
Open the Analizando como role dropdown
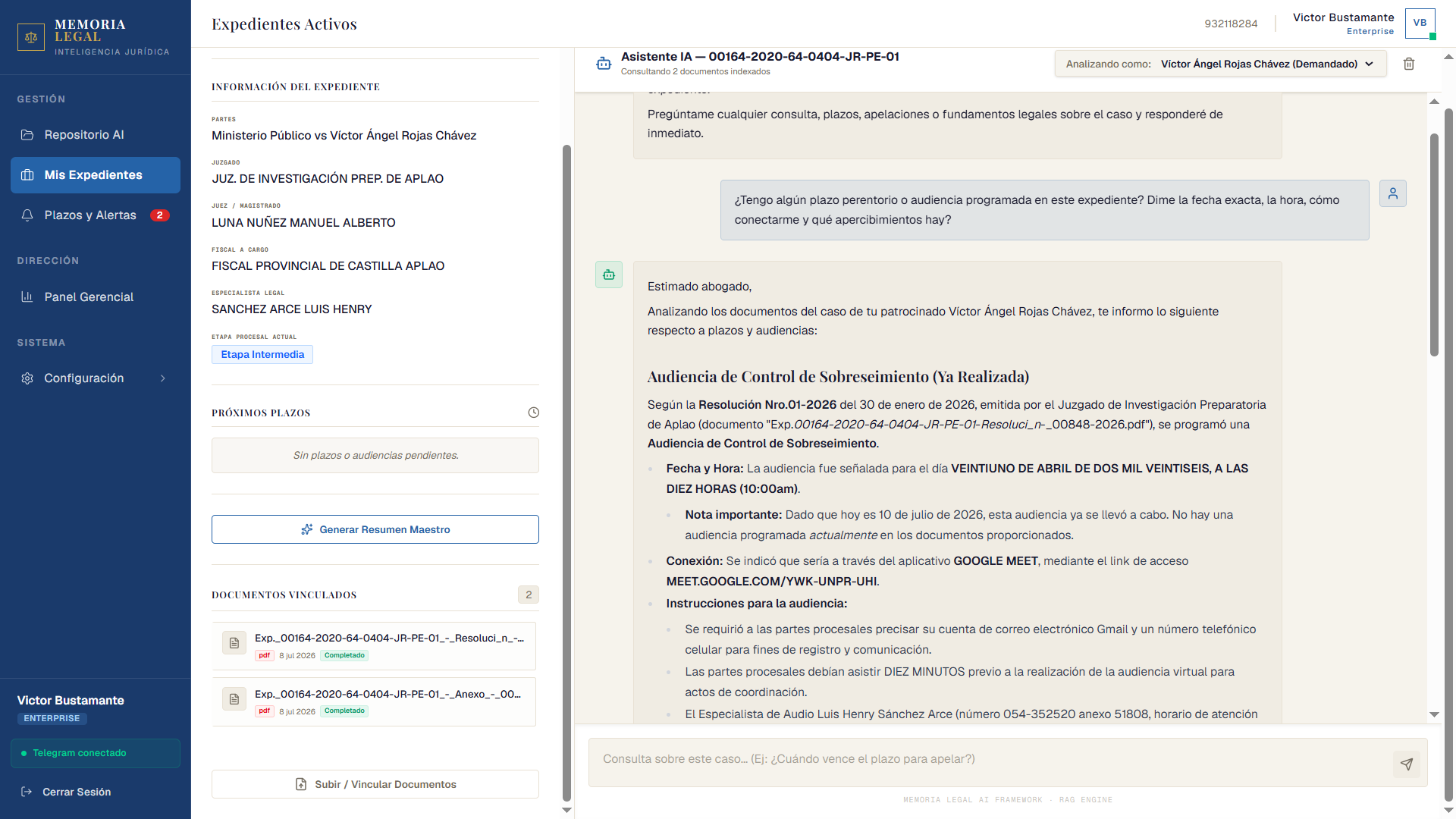1220,64
